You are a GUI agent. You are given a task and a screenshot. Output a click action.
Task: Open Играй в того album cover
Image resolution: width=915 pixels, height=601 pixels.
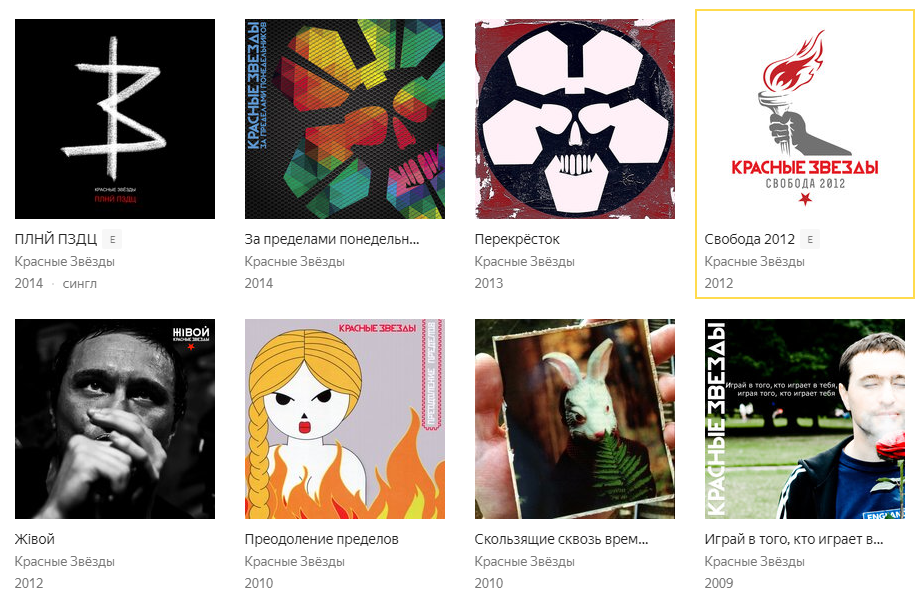[x=805, y=419]
